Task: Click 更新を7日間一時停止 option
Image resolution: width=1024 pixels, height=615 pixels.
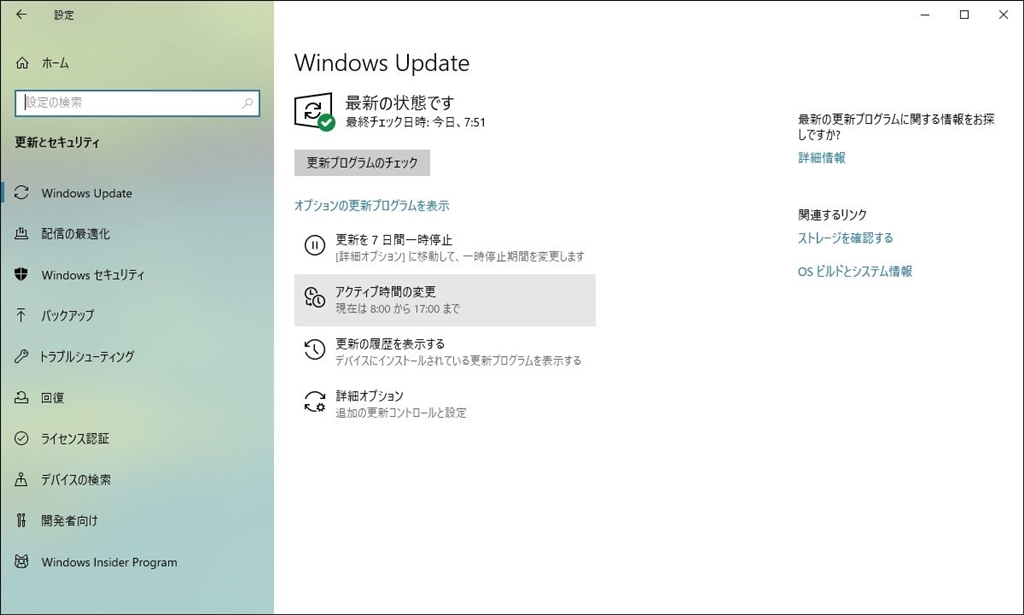Action: click(445, 247)
